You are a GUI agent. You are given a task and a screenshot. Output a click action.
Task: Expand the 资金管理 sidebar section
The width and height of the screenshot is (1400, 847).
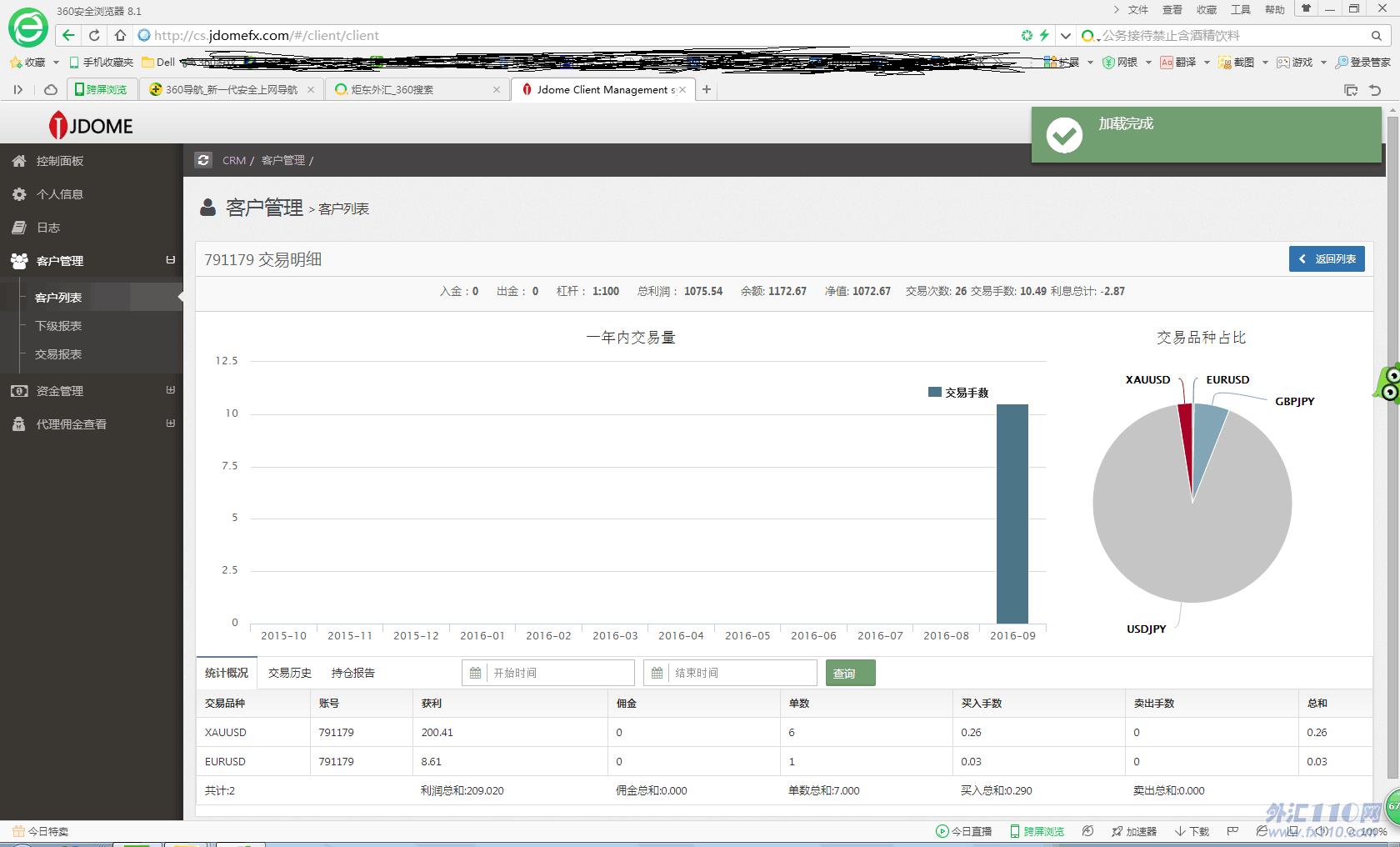point(171,390)
